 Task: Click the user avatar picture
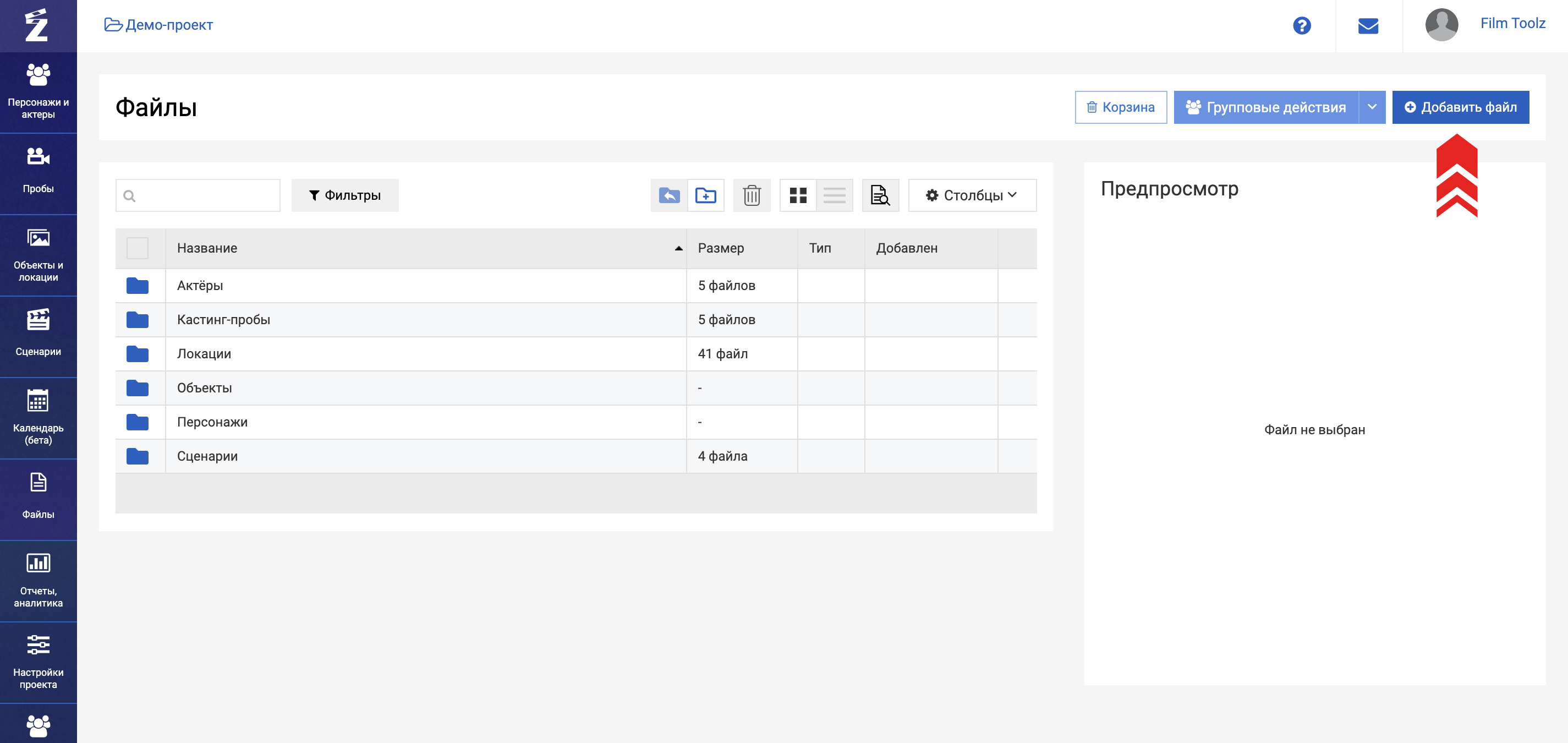1441,25
